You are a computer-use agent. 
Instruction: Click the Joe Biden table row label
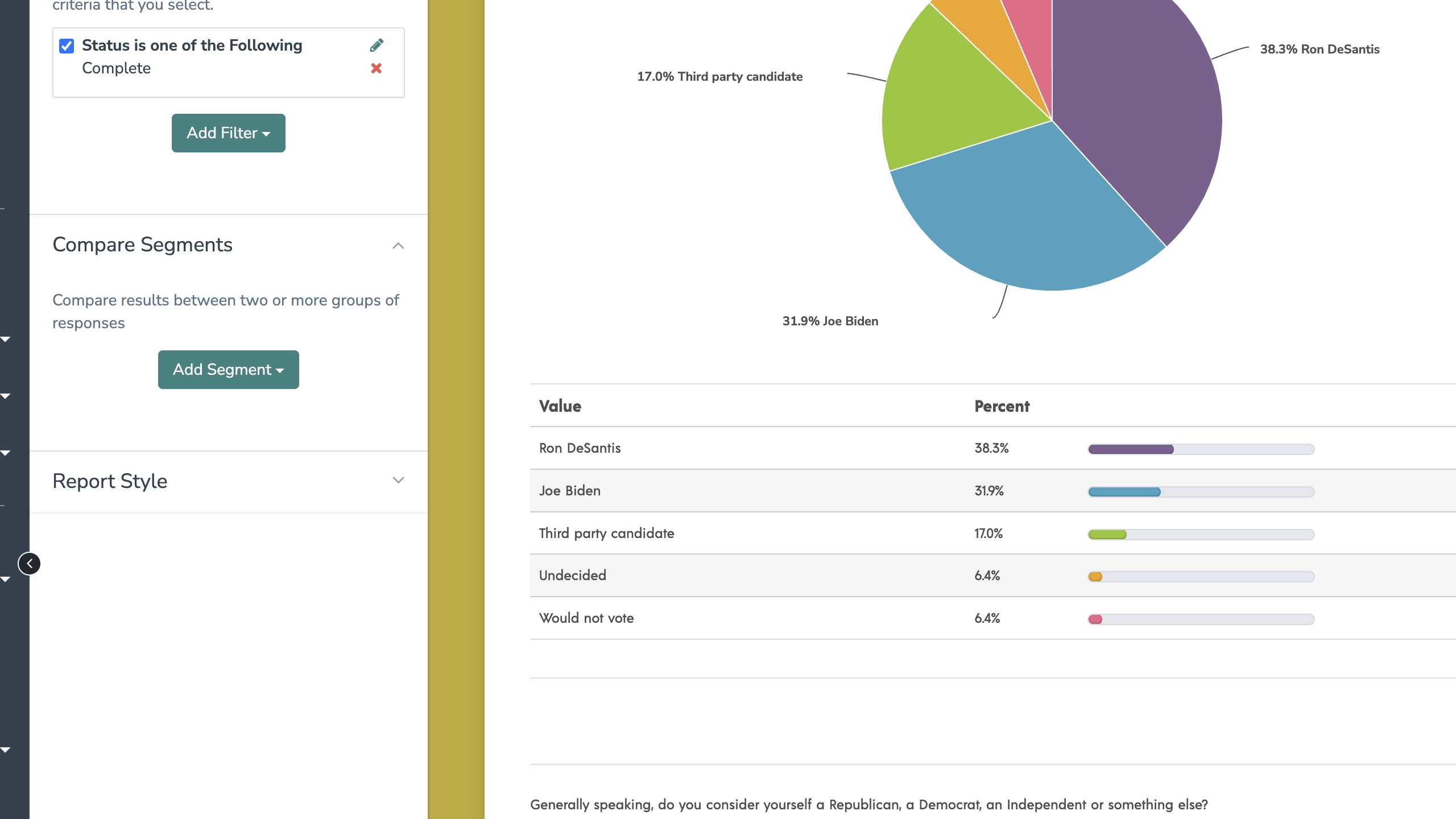tap(570, 491)
